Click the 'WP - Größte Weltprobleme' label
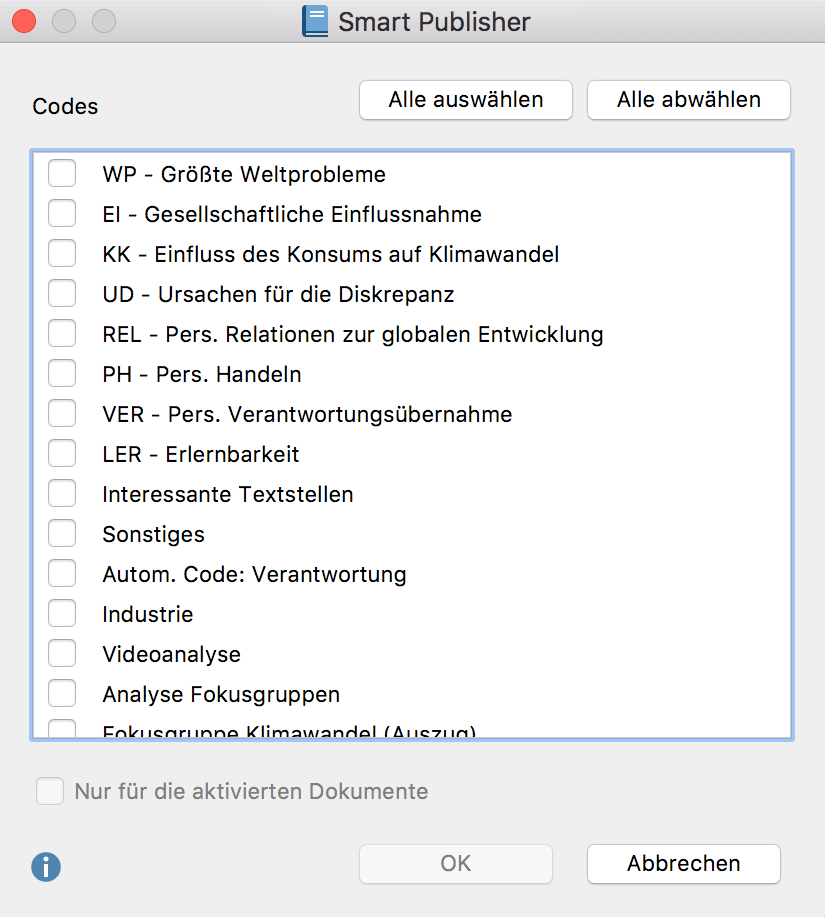Viewport: 825px width, 917px height. tap(244, 174)
